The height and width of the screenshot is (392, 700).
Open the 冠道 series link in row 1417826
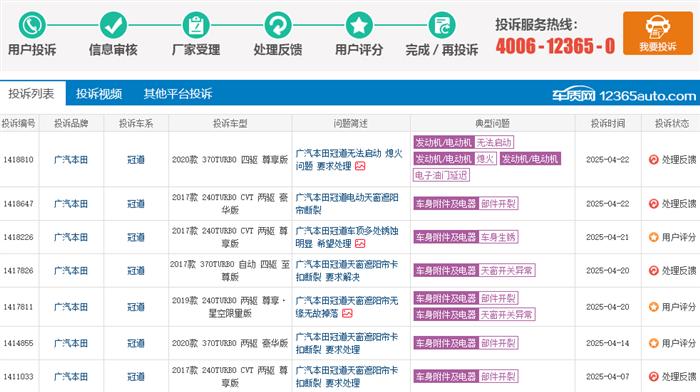136,271
